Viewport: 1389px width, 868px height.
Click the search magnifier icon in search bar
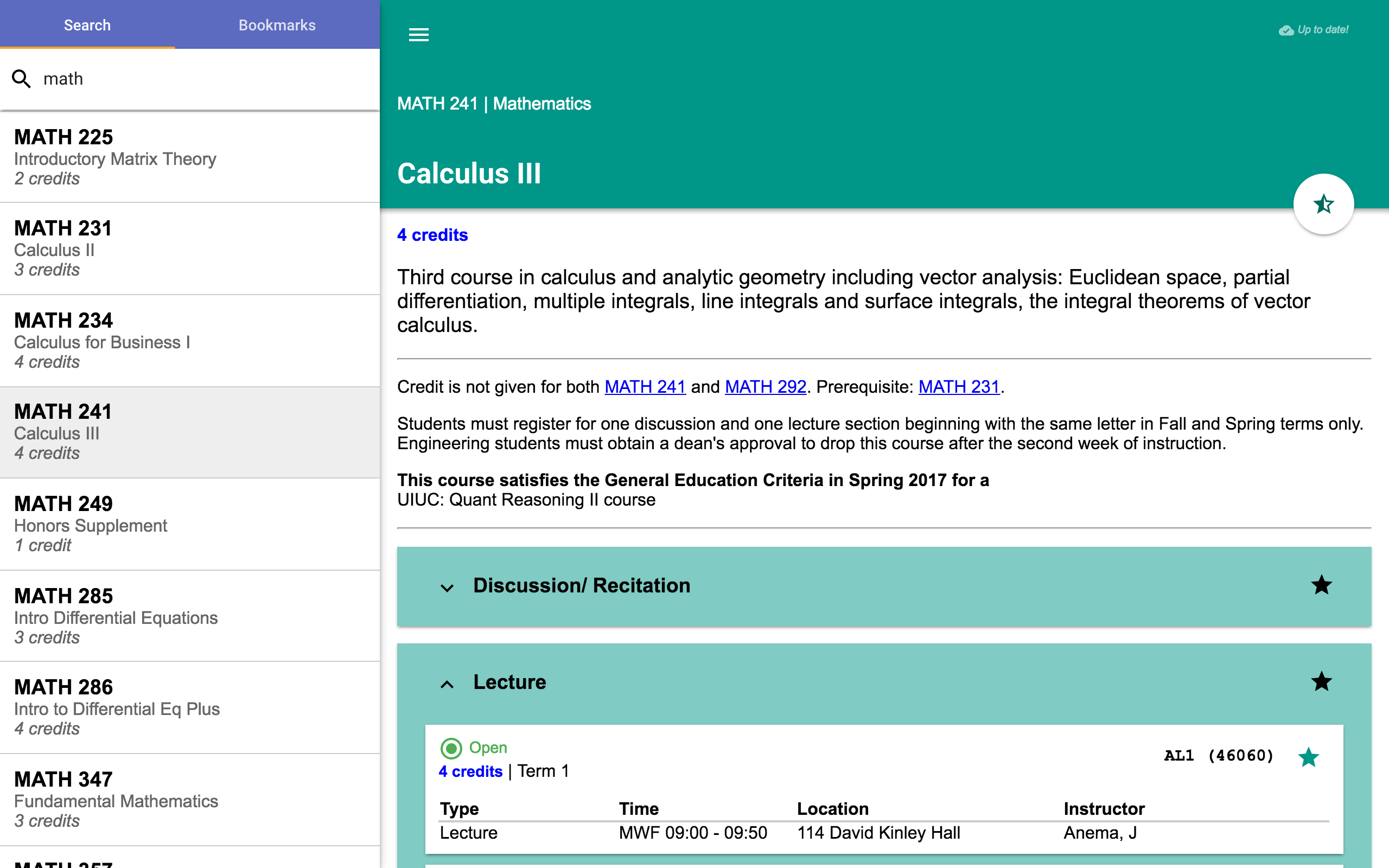[x=21, y=79]
